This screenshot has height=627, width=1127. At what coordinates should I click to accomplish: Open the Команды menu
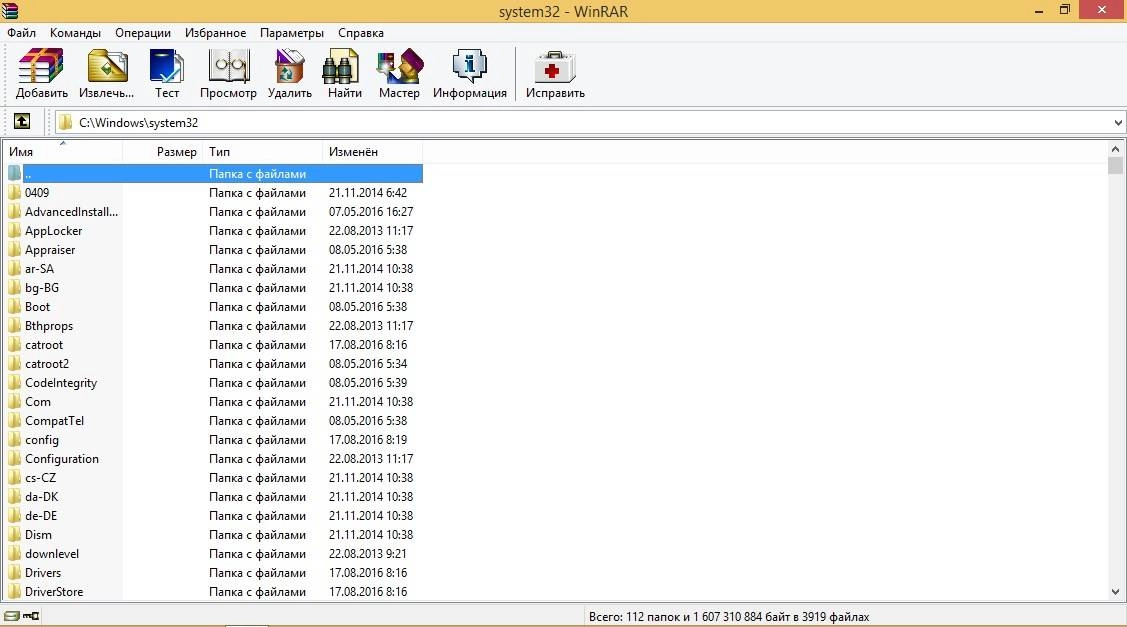(75, 33)
